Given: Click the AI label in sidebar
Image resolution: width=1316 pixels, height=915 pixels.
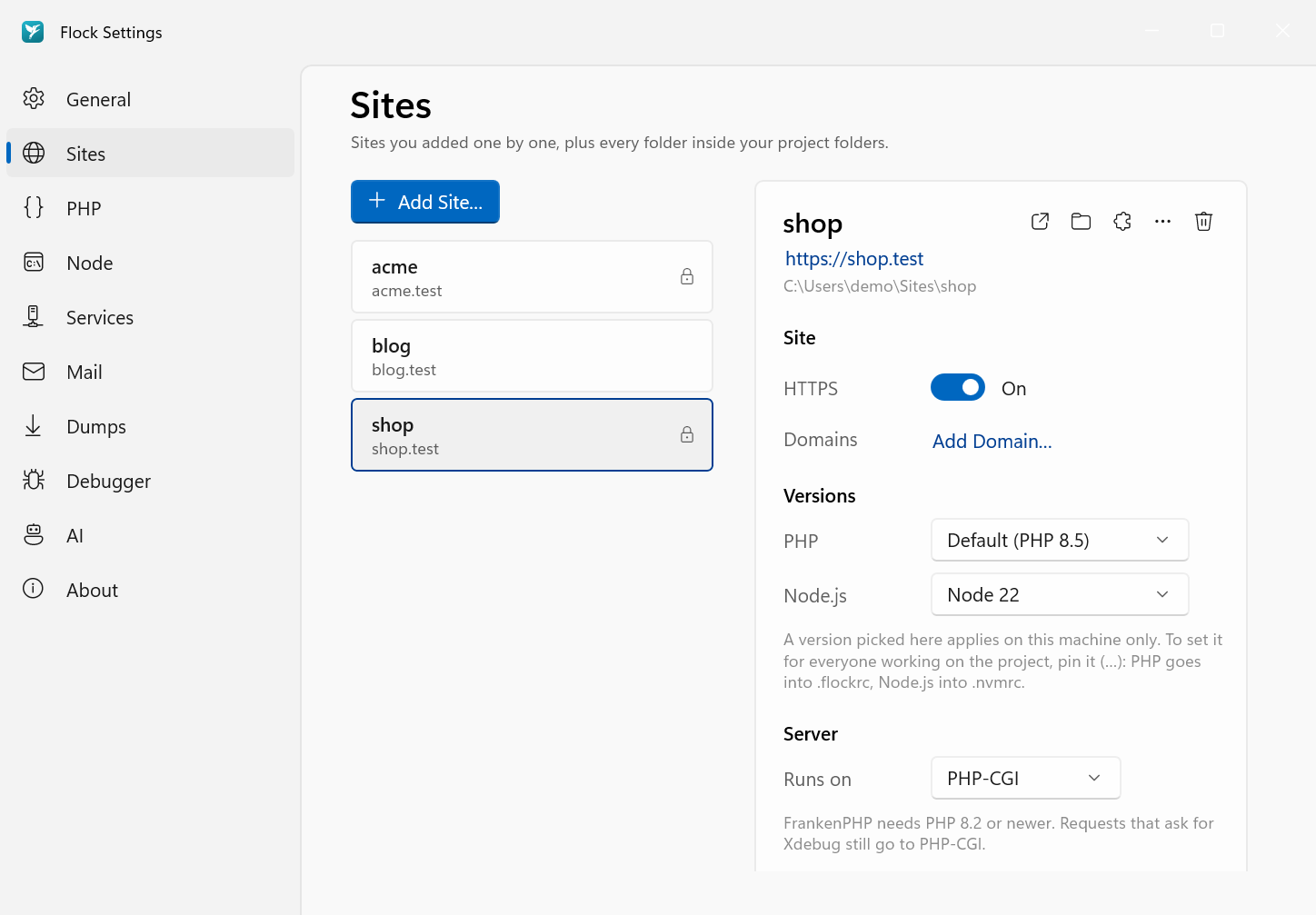Looking at the screenshot, I should (x=75, y=536).
